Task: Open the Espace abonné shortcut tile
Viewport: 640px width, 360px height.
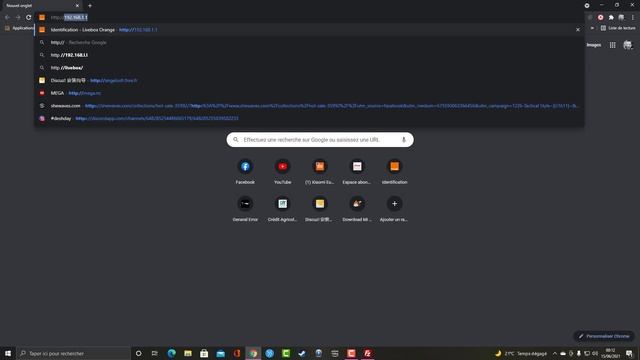Action: [x=357, y=171]
